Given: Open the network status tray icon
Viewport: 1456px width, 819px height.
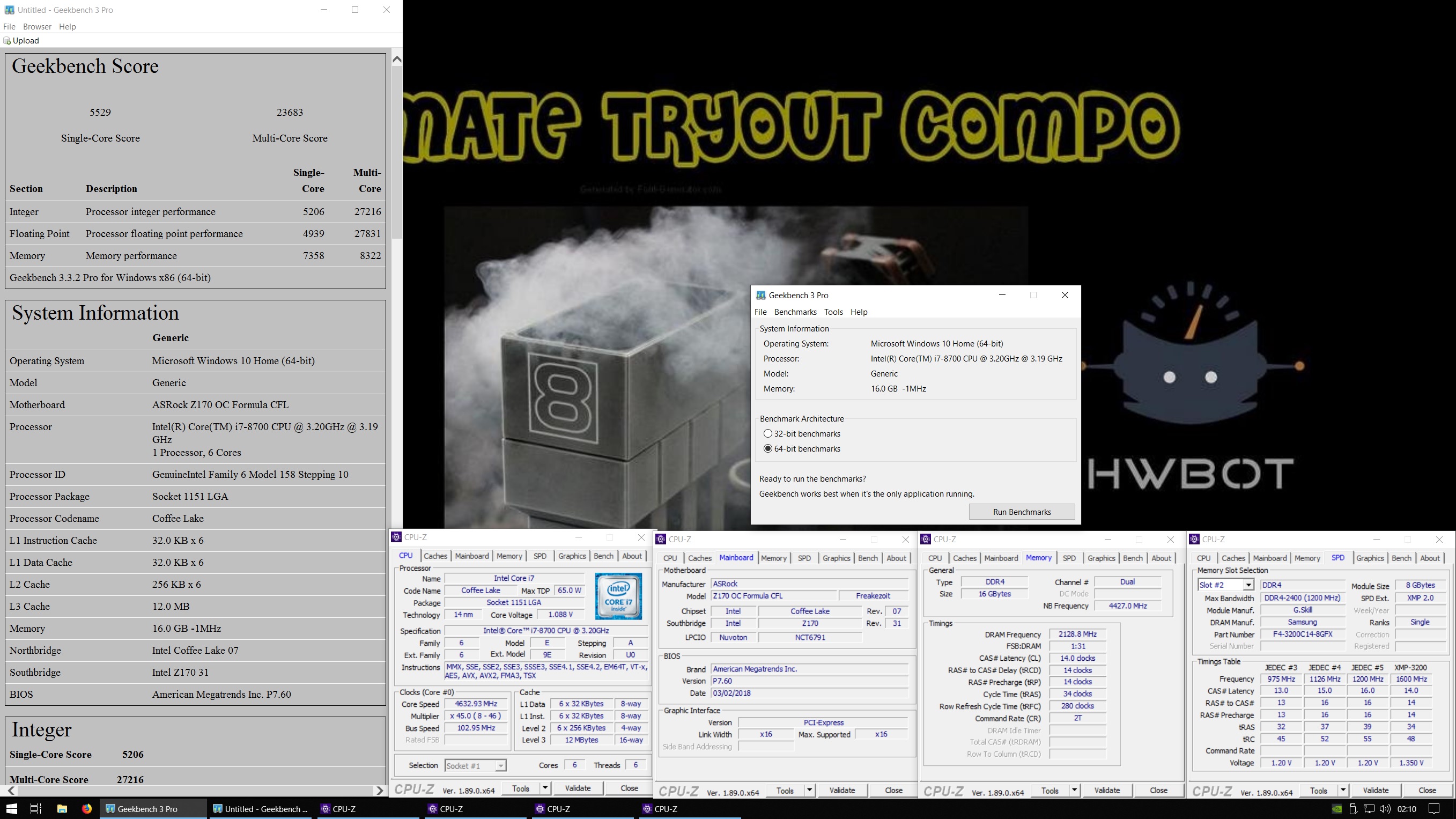Looking at the screenshot, I should tap(1369, 809).
